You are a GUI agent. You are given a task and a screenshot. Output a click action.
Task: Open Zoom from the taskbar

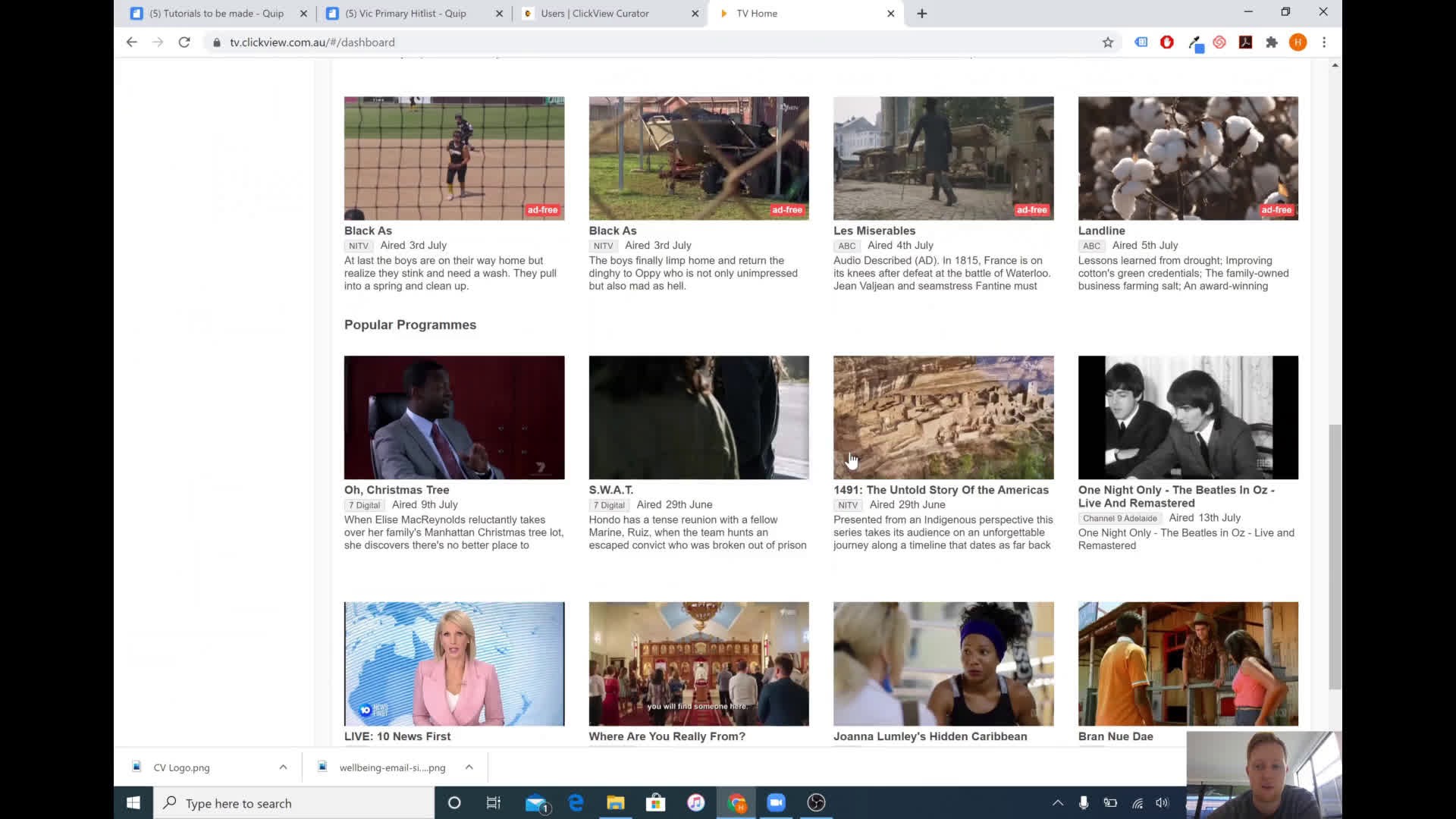click(x=776, y=802)
